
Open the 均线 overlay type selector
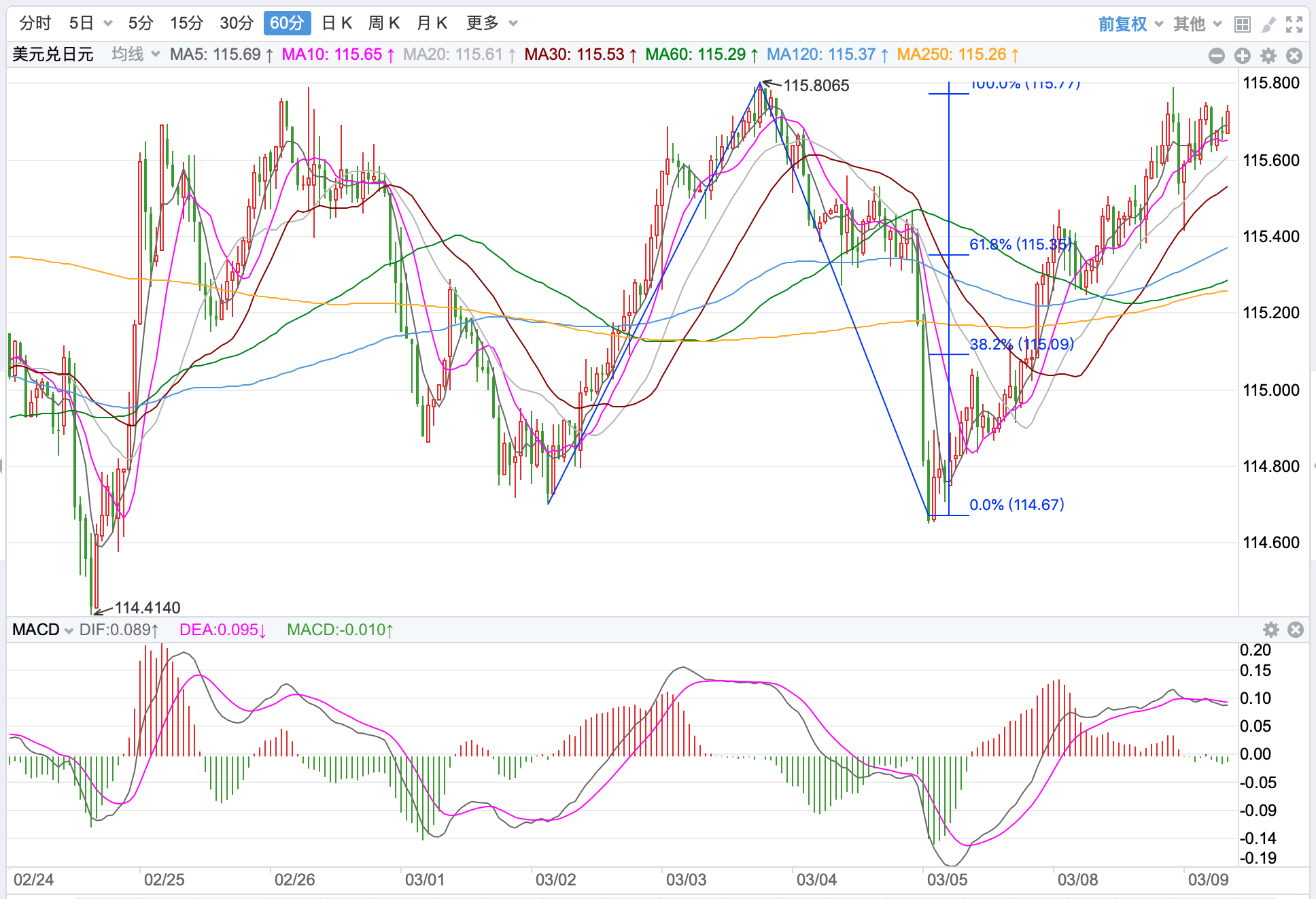[x=135, y=54]
